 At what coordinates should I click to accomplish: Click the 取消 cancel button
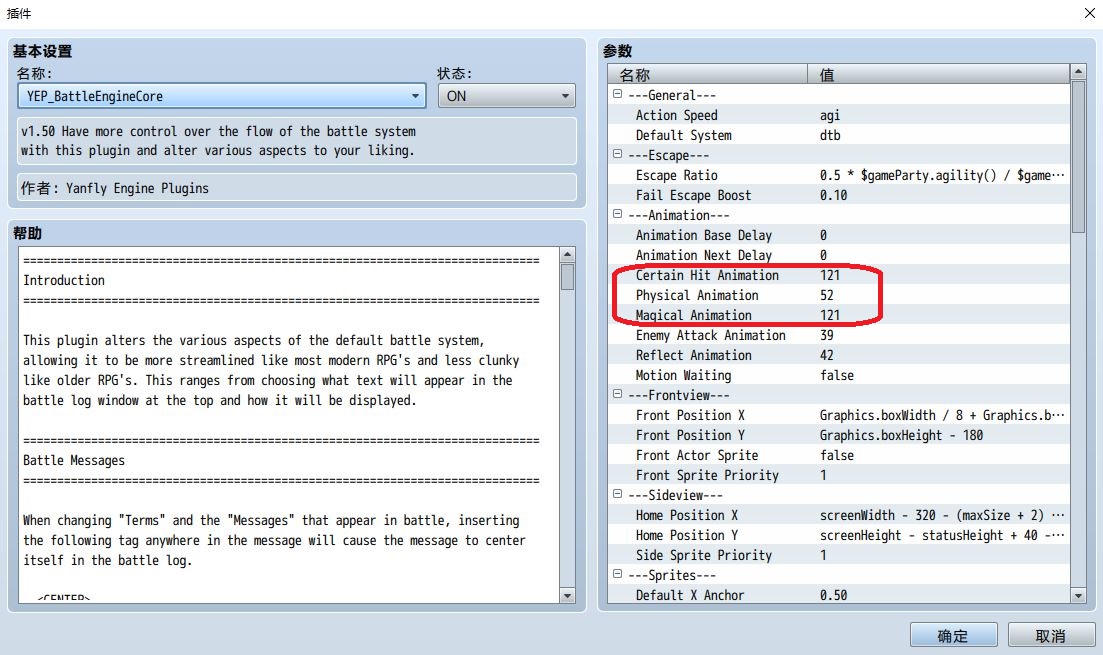pyautogui.click(x=1051, y=635)
